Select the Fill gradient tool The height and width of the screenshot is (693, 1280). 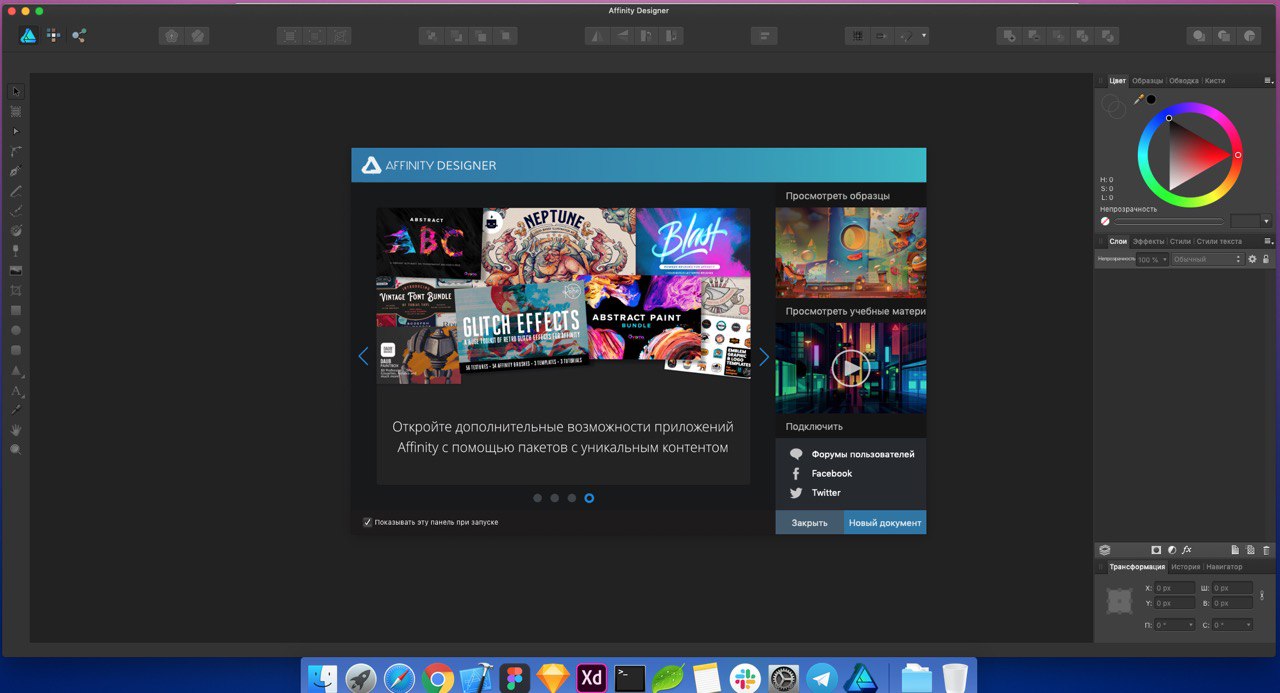[x=16, y=231]
